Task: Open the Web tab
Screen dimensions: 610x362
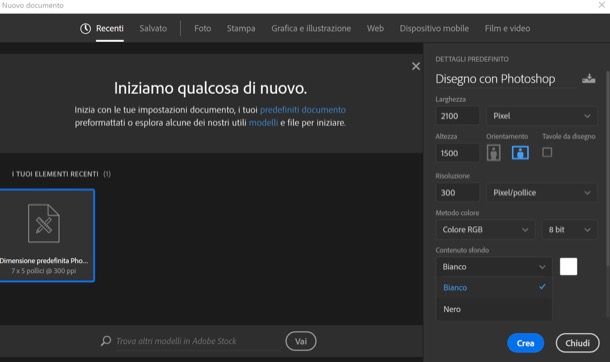Action: (x=375, y=28)
